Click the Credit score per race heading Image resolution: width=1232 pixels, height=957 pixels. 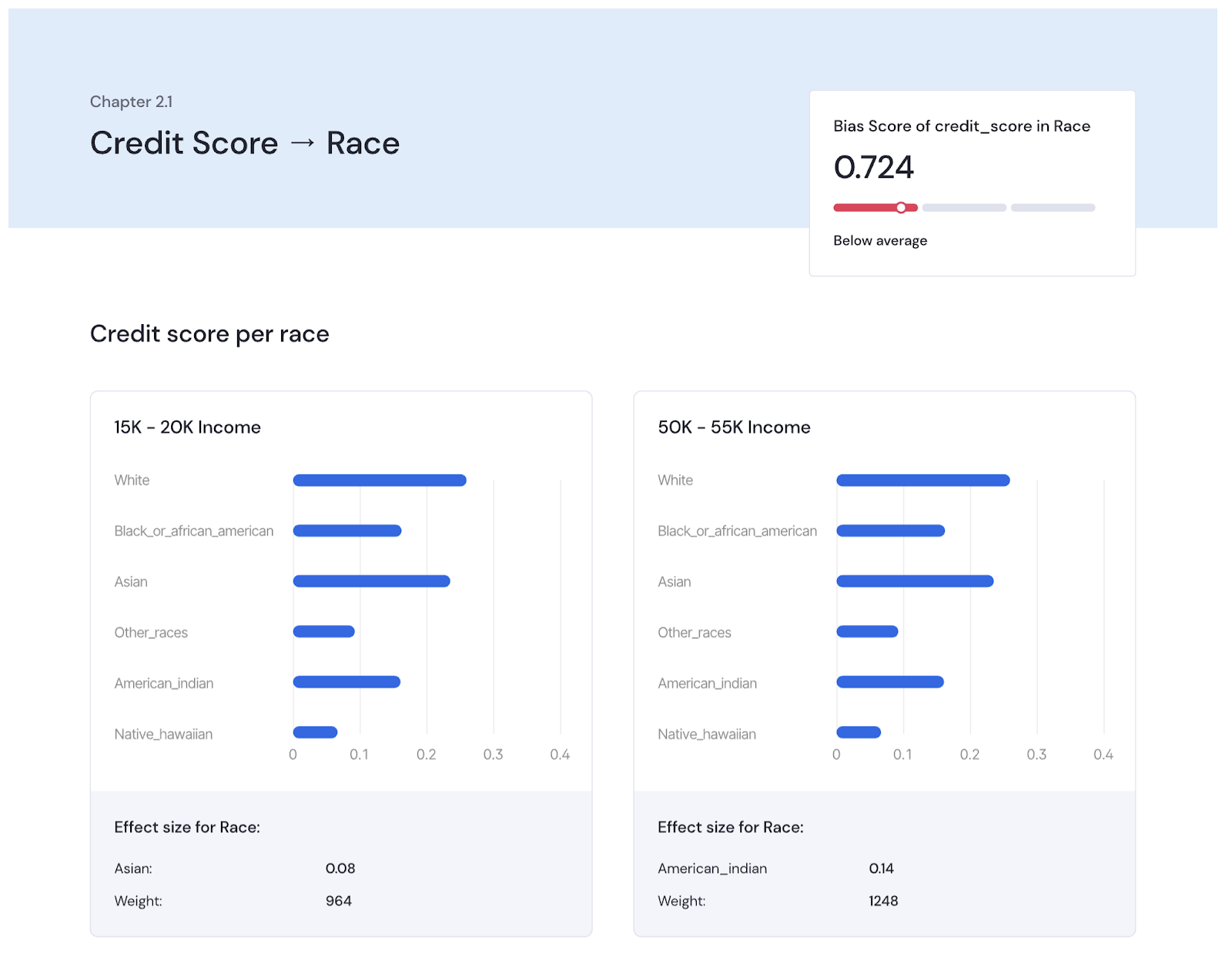209,333
